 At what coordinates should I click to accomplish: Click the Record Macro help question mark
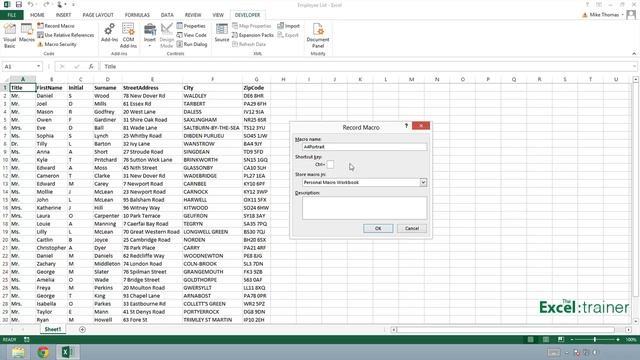click(406, 126)
